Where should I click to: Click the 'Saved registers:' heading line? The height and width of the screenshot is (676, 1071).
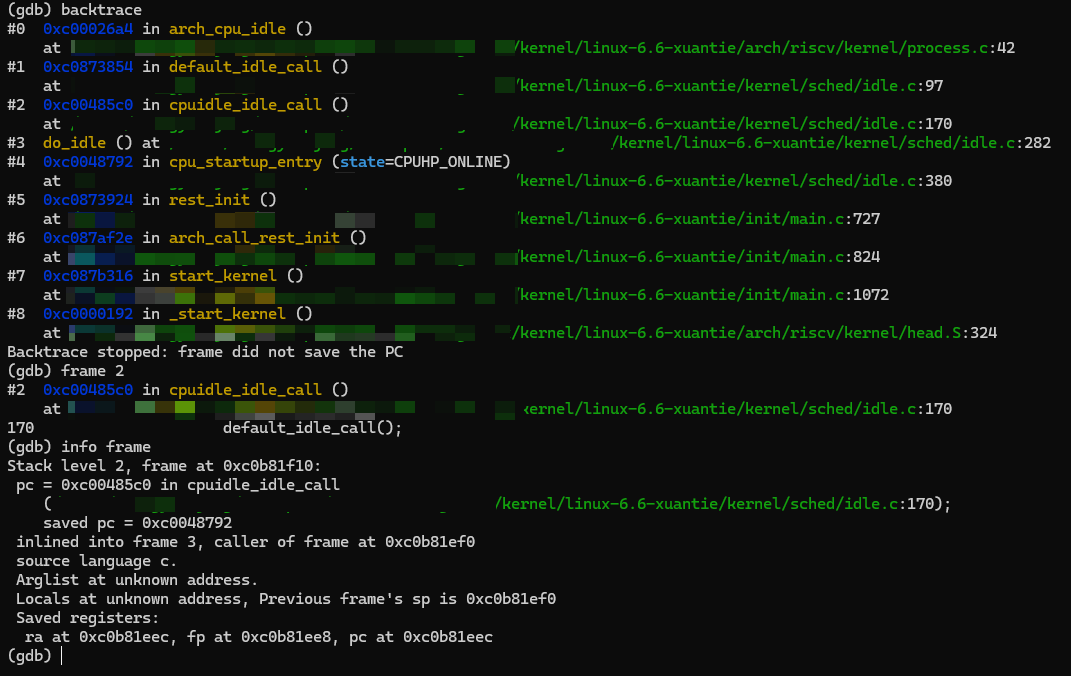(87, 618)
